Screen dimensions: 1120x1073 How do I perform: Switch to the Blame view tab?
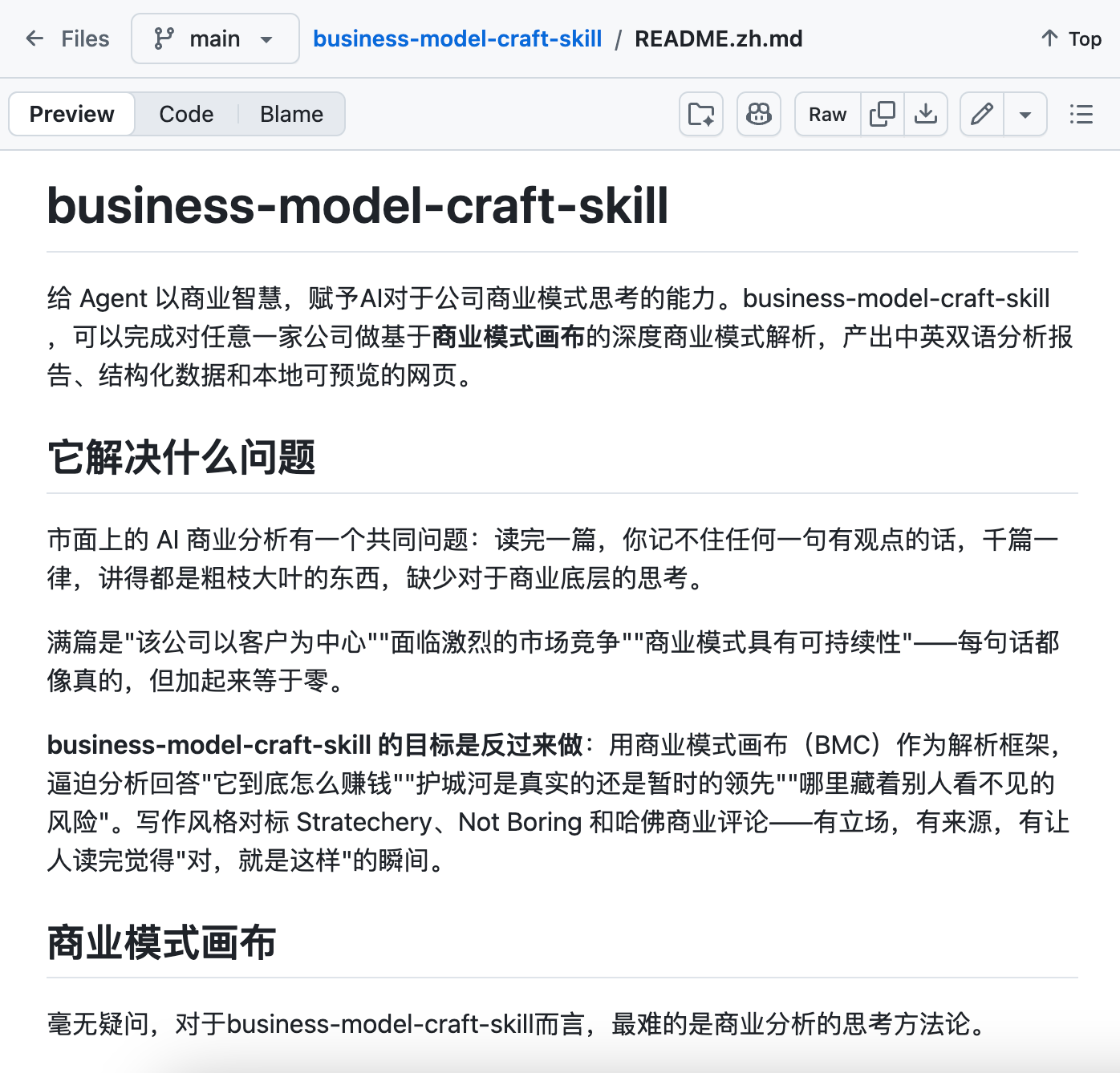coord(291,114)
